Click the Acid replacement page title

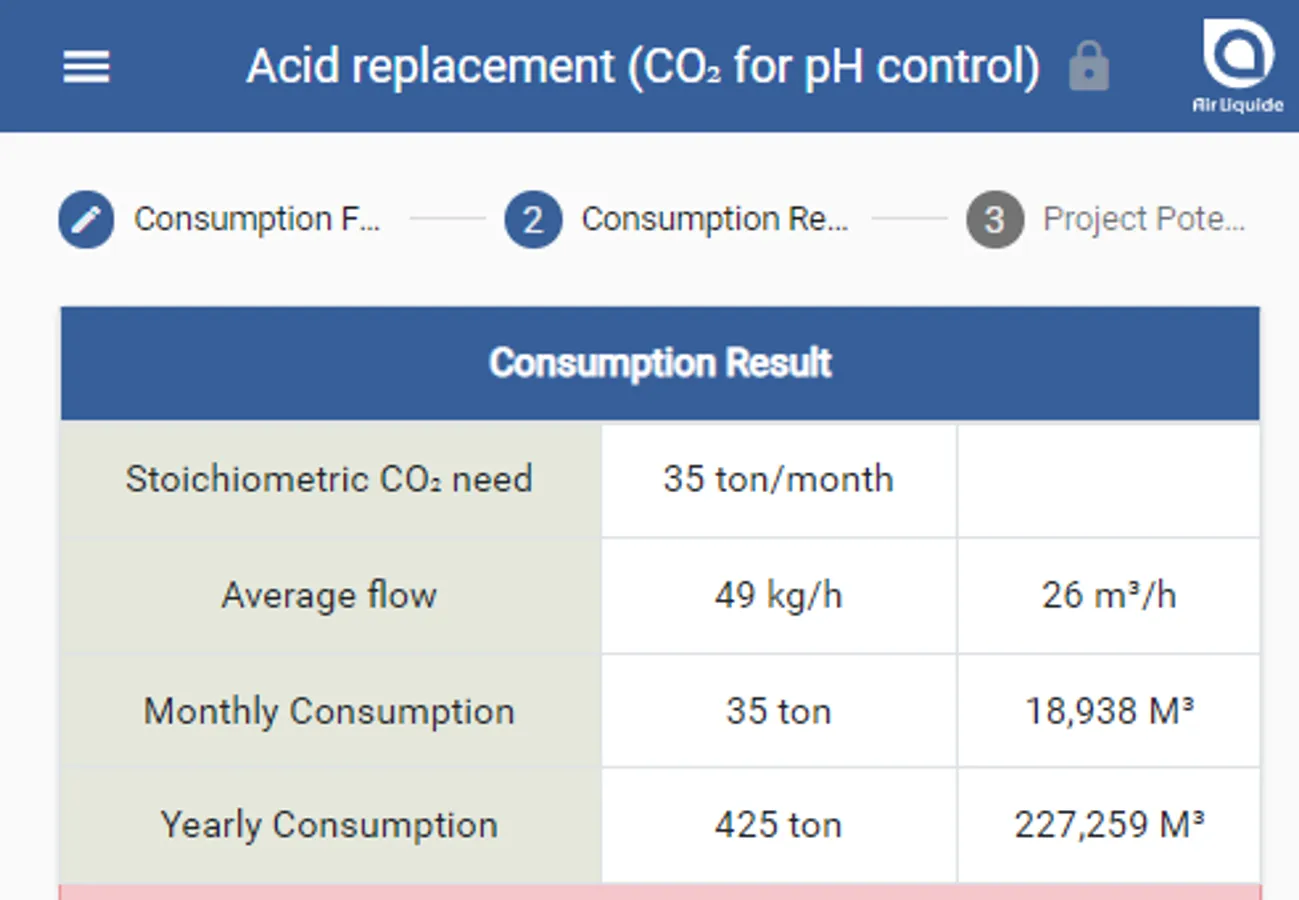coord(643,67)
